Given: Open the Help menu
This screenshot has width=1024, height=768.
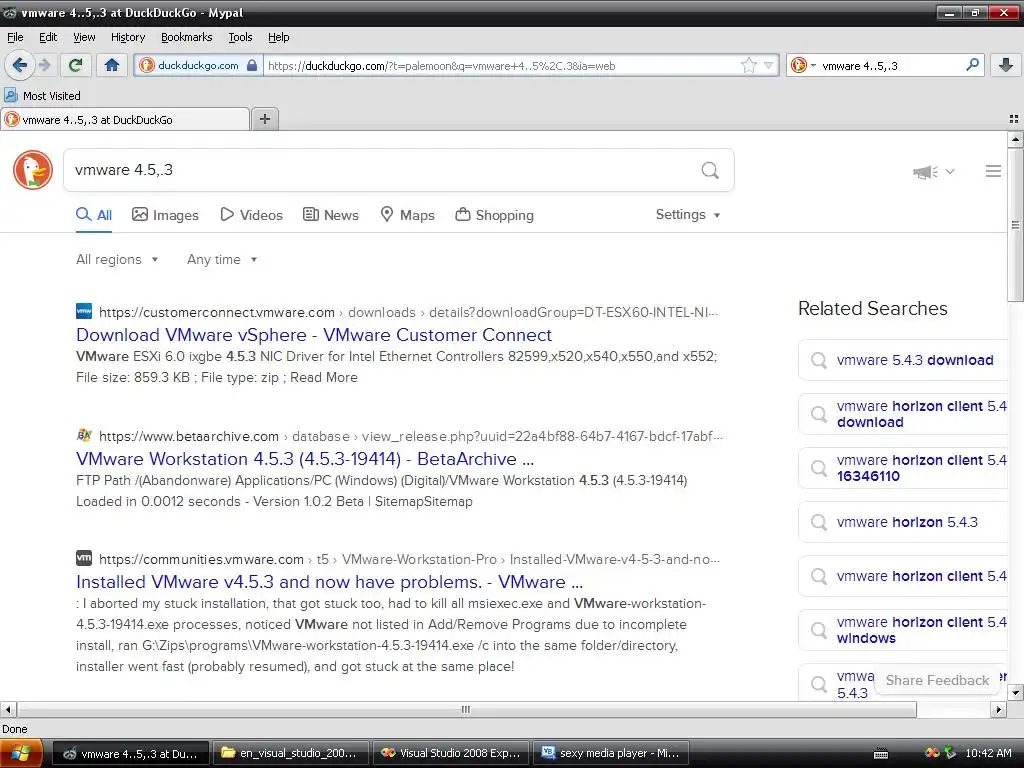Looking at the screenshot, I should 278,37.
